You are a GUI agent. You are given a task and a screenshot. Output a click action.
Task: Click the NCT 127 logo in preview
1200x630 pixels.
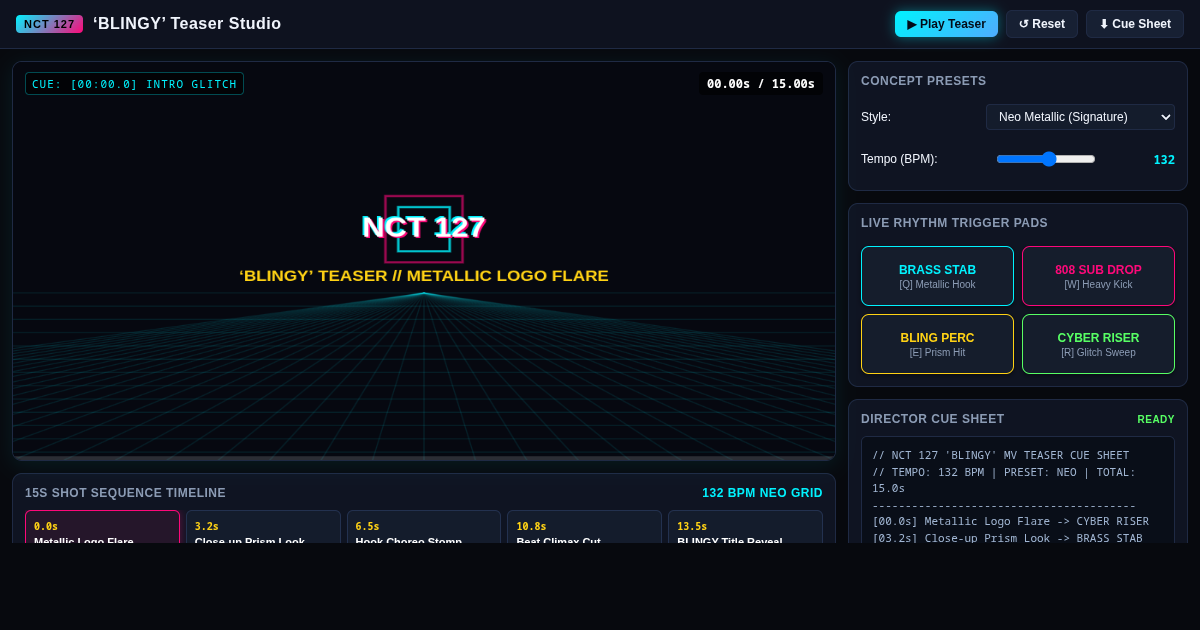[424, 227]
